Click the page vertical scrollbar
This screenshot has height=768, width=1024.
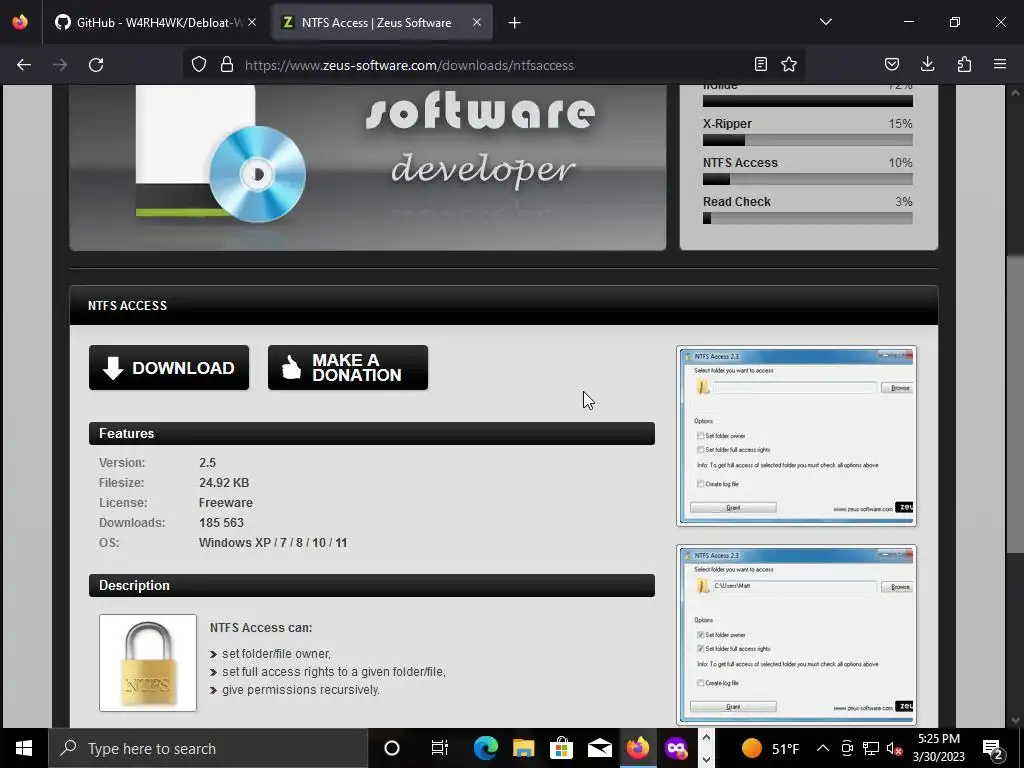tap(1015, 406)
